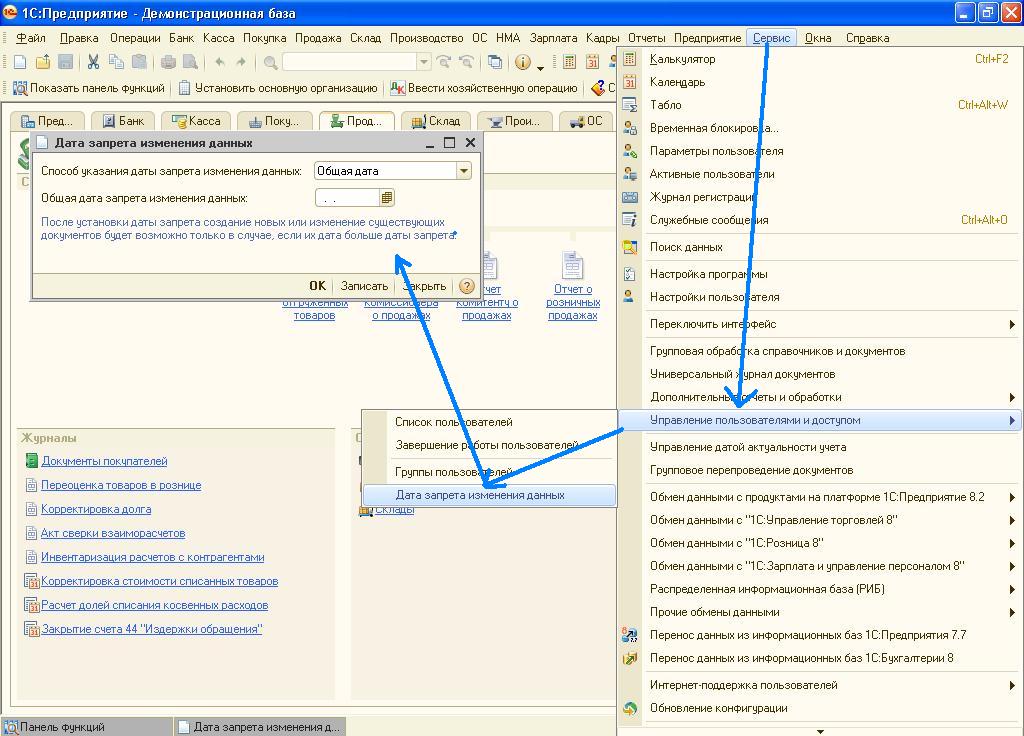Open Калькулятор from the Сервис menu
The width and height of the screenshot is (1024, 736).
click(820, 59)
